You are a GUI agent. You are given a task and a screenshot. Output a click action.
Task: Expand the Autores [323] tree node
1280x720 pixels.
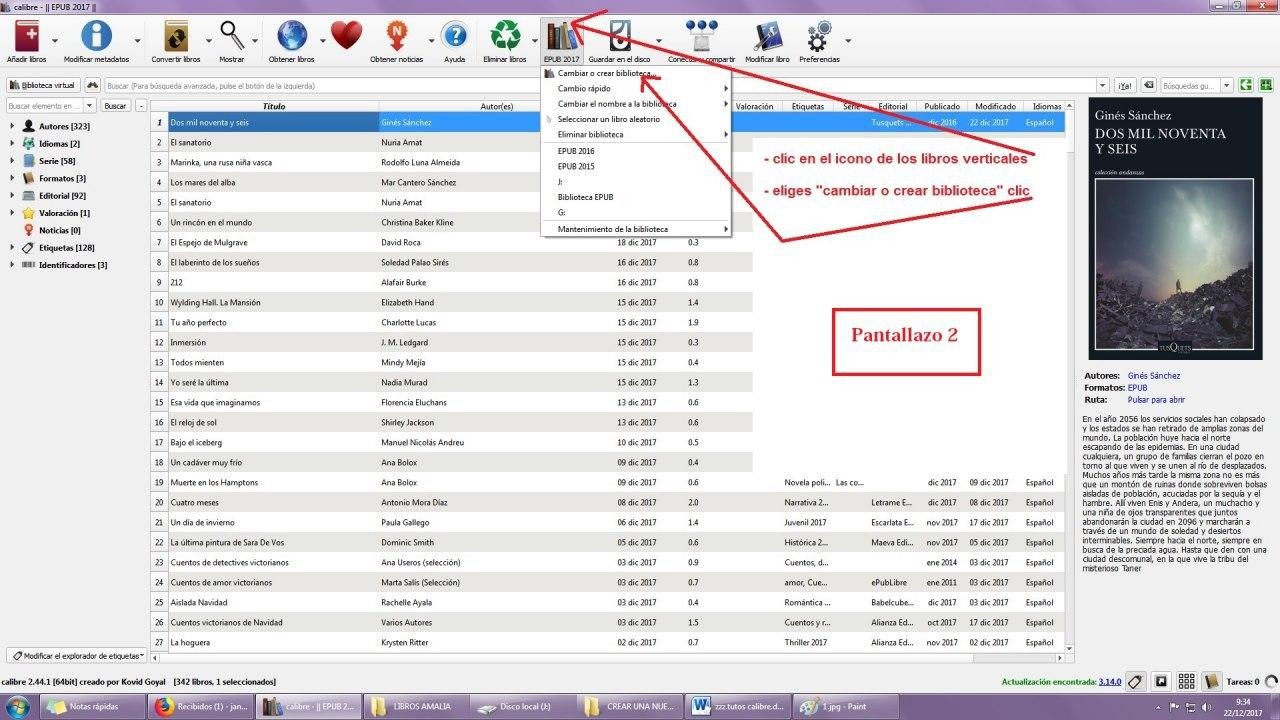pos(12,127)
